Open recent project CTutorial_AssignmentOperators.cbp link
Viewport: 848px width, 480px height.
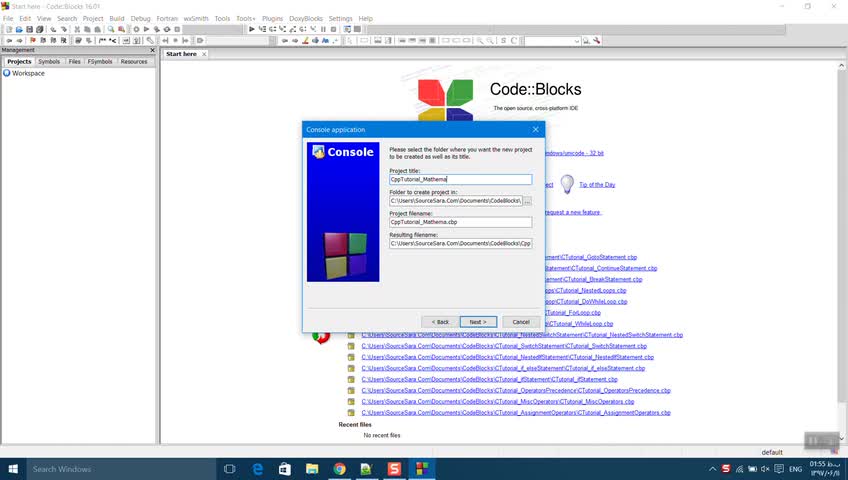coord(516,412)
